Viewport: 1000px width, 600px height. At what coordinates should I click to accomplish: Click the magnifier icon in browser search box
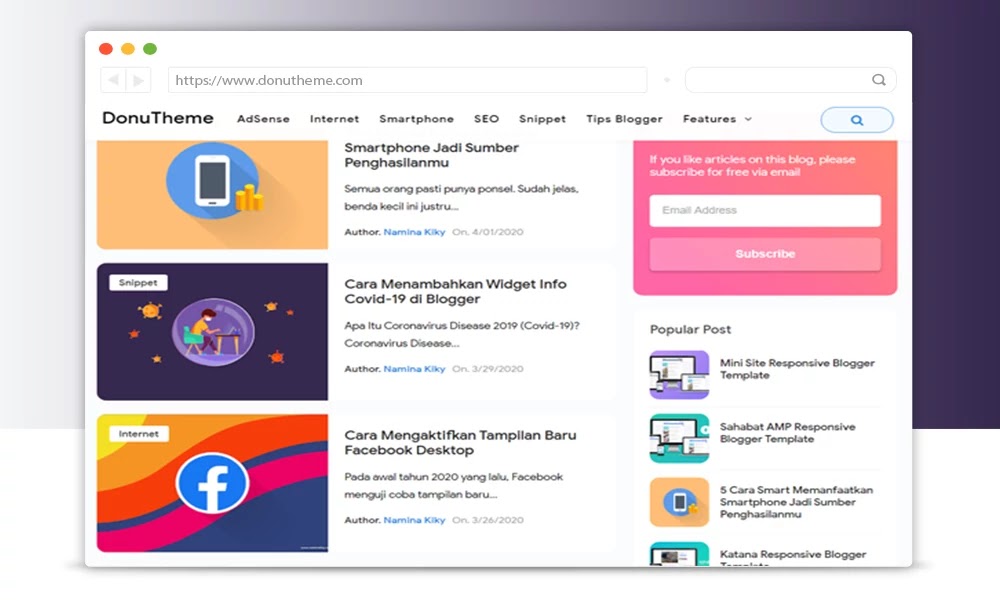(879, 80)
